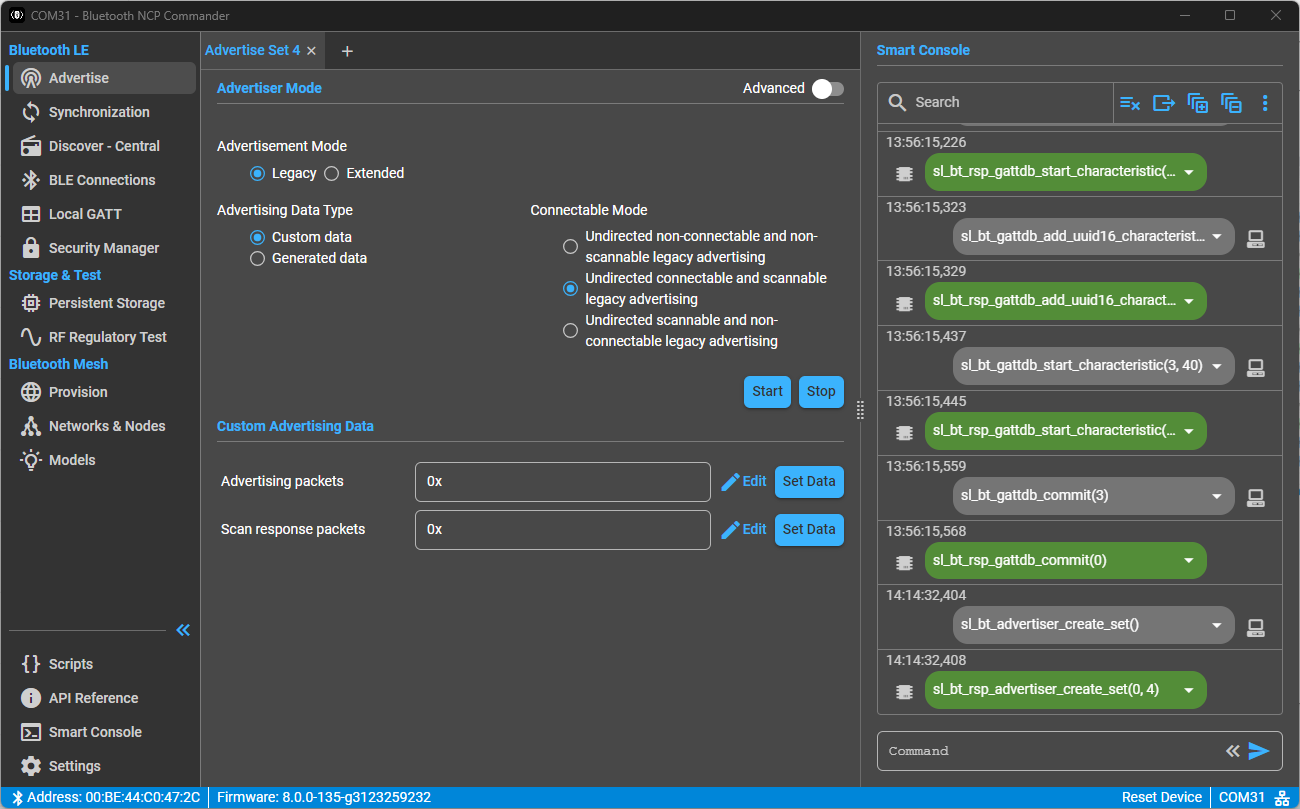The height and width of the screenshot is (809, 1300).
Task: Clear the Smart Console log
Action: tap(1130, 103)
